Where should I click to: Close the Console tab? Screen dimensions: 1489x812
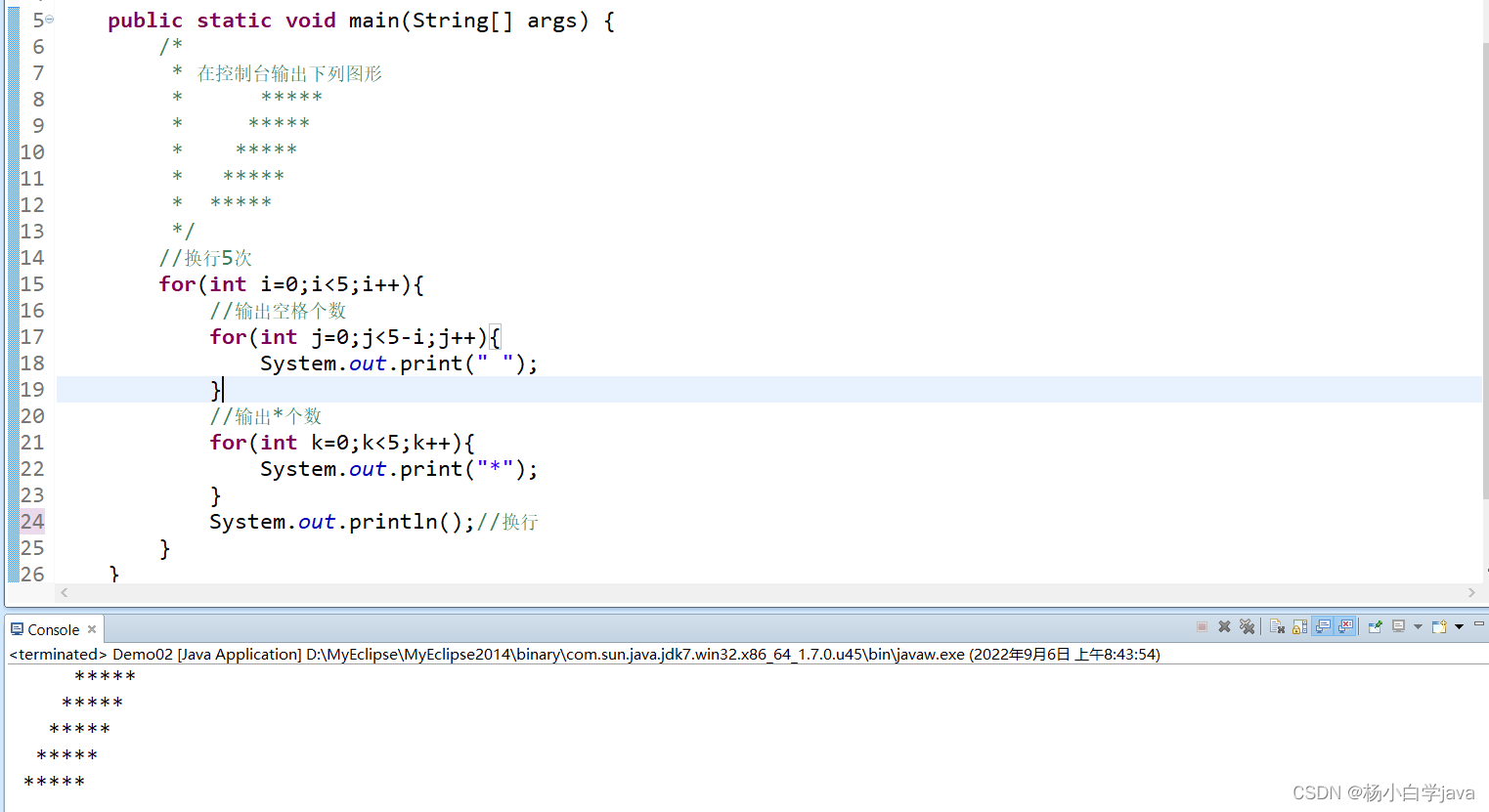coord(92,629)
